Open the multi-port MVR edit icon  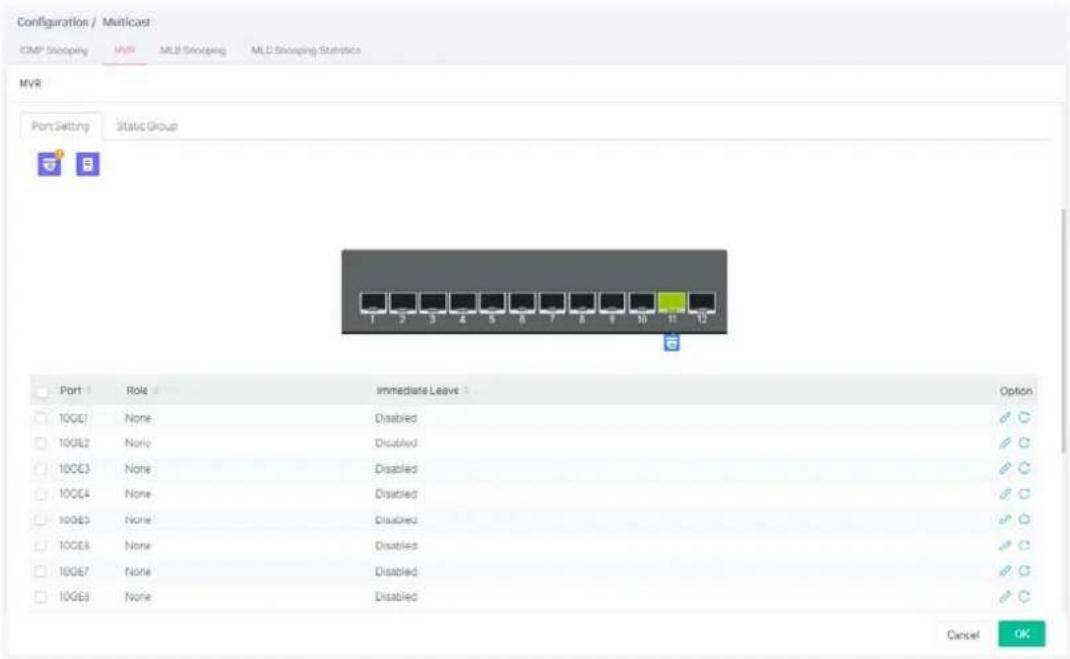(x=49, y=164)
